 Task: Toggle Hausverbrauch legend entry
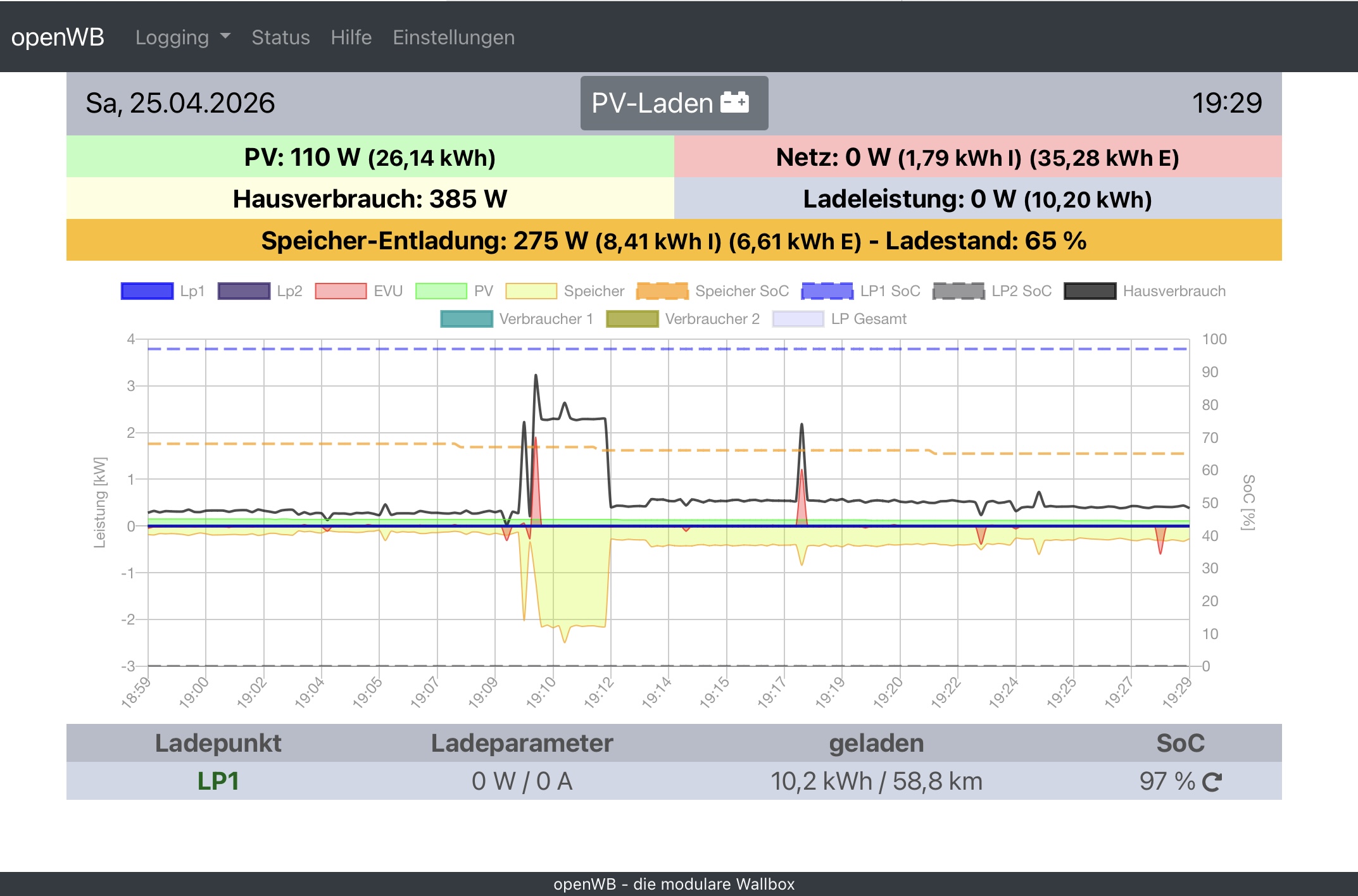tap(1090, 291)
